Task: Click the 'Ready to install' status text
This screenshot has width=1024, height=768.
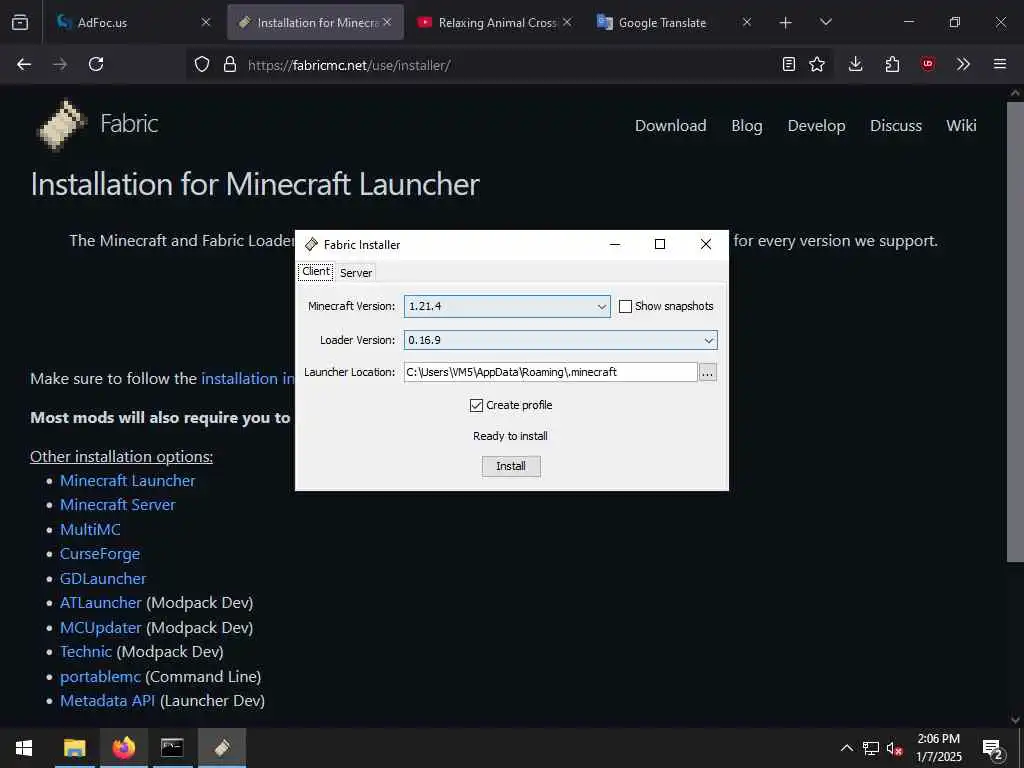Action: (x=510, y=436)
